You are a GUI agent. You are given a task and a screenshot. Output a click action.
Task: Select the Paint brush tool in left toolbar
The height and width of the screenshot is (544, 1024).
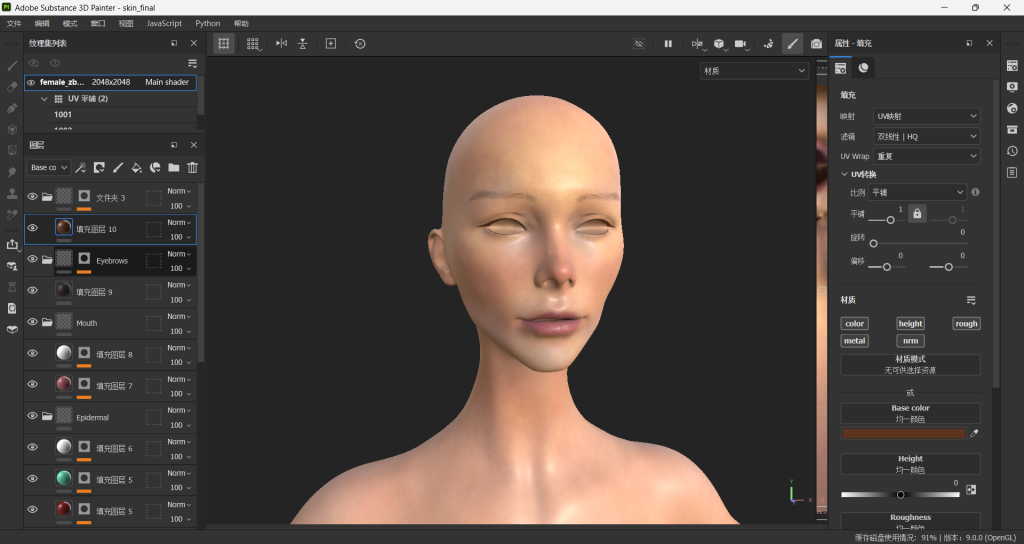click(12, 65)
